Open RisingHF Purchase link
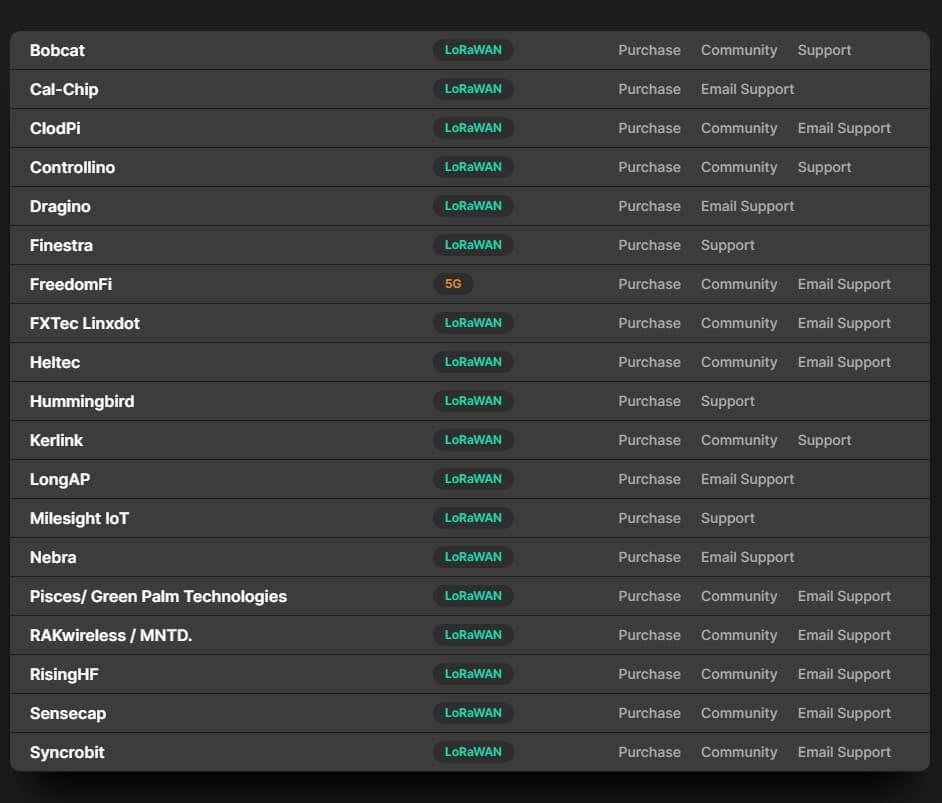 point(649,675)
